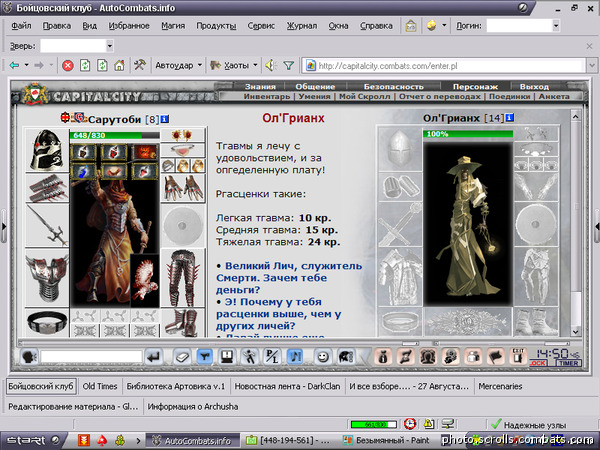Select Сарутоби's sword weapon slot
The width and height of the screenshot is (600, 450).
[47, 226]
